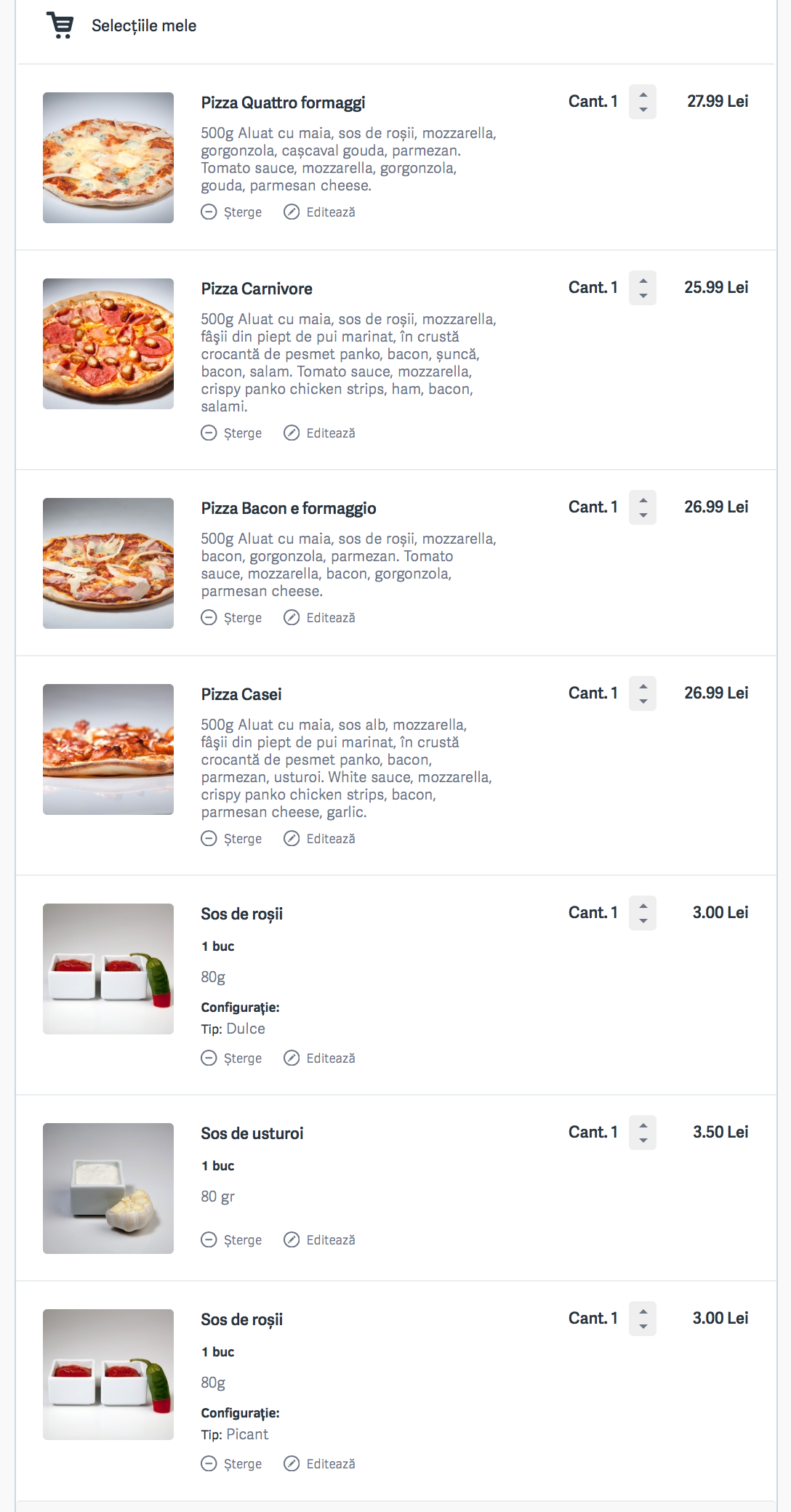Screen dimensions: 791x1512
Task: Decrease quantity of Sos de roșii Picant
Action: tap(643, 1327)
